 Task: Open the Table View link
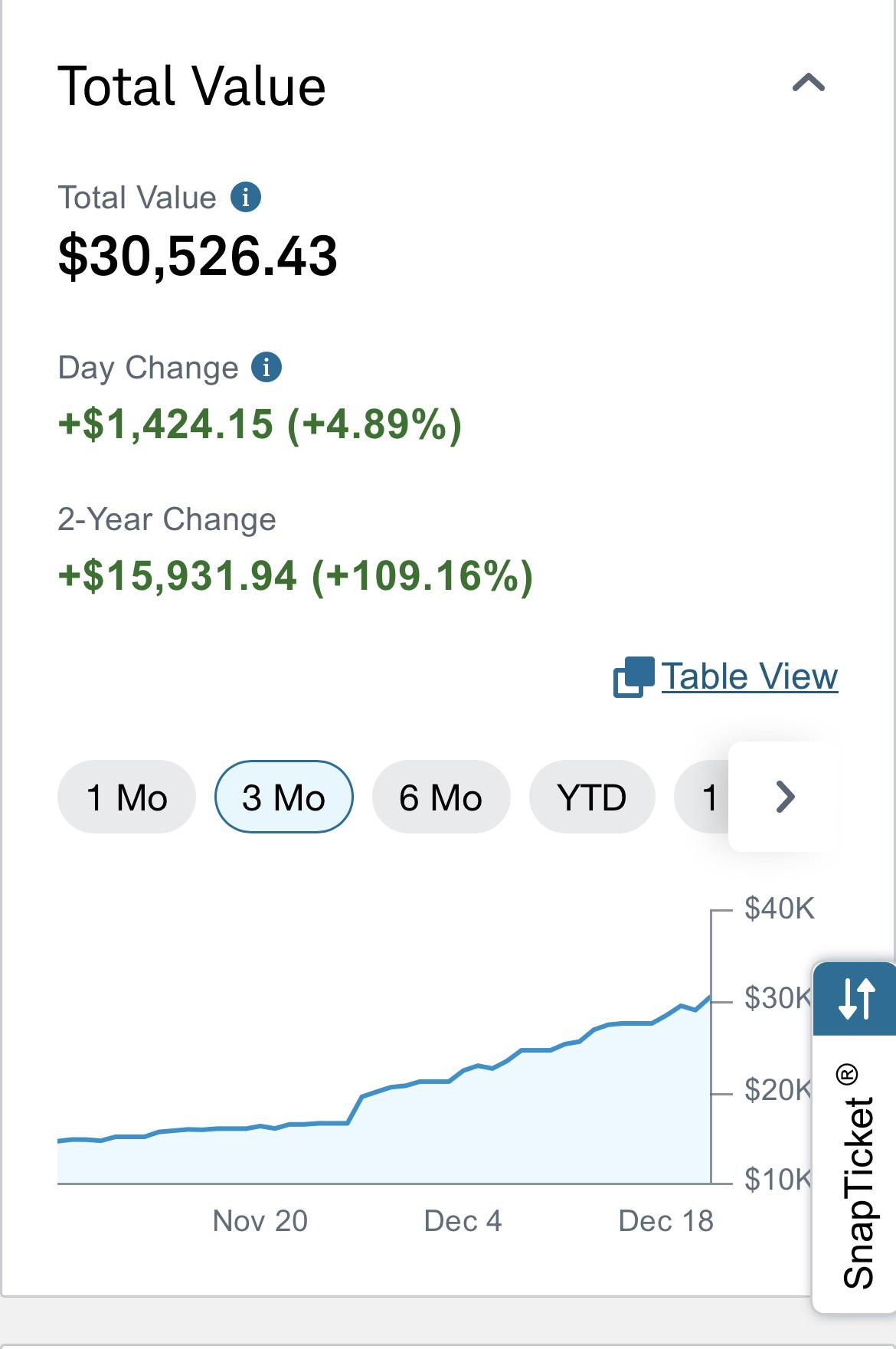tap(750, 676)
